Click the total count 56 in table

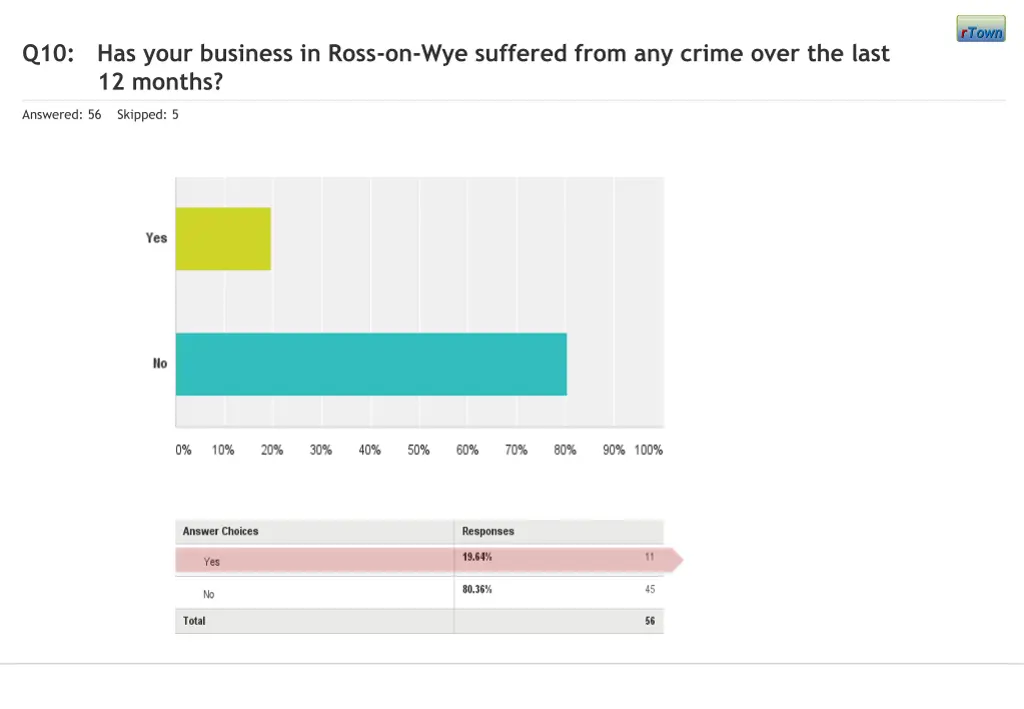649,621
